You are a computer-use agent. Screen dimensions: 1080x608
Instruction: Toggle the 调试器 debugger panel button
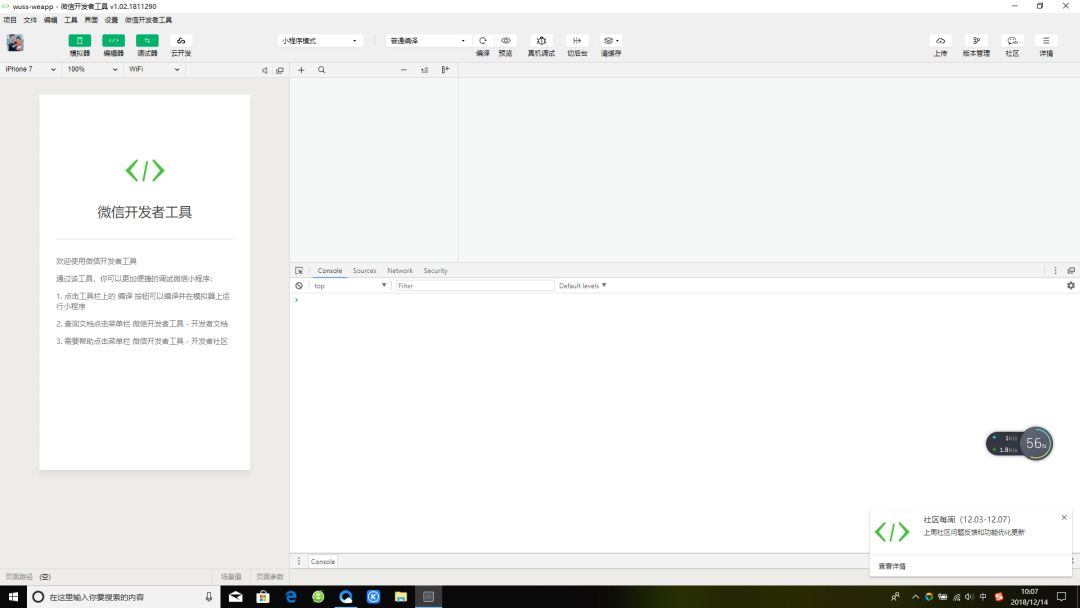(147, 41)
